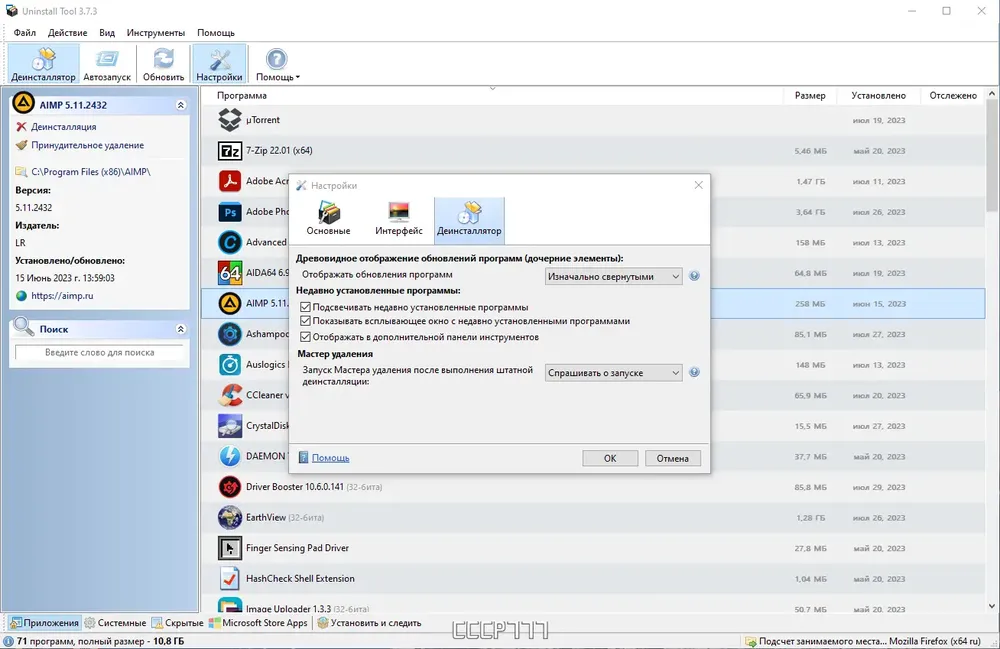This screenshot has height=649, width=1000.
Task: Click Отмена in the settings dialog
Action: coord(673,458)
